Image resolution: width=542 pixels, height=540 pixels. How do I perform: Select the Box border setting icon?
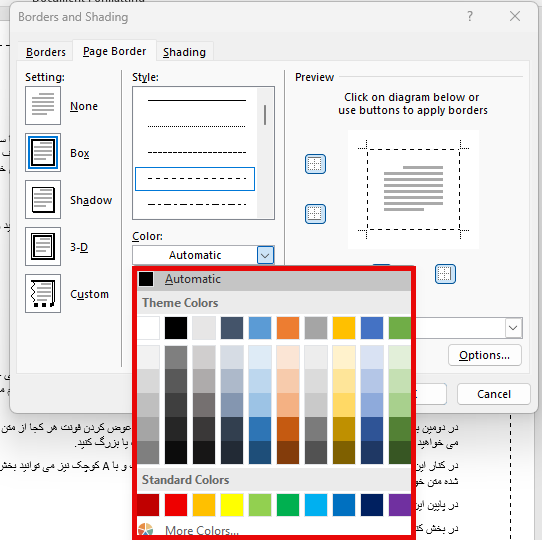pyautogui.click(x=43, y=152)
